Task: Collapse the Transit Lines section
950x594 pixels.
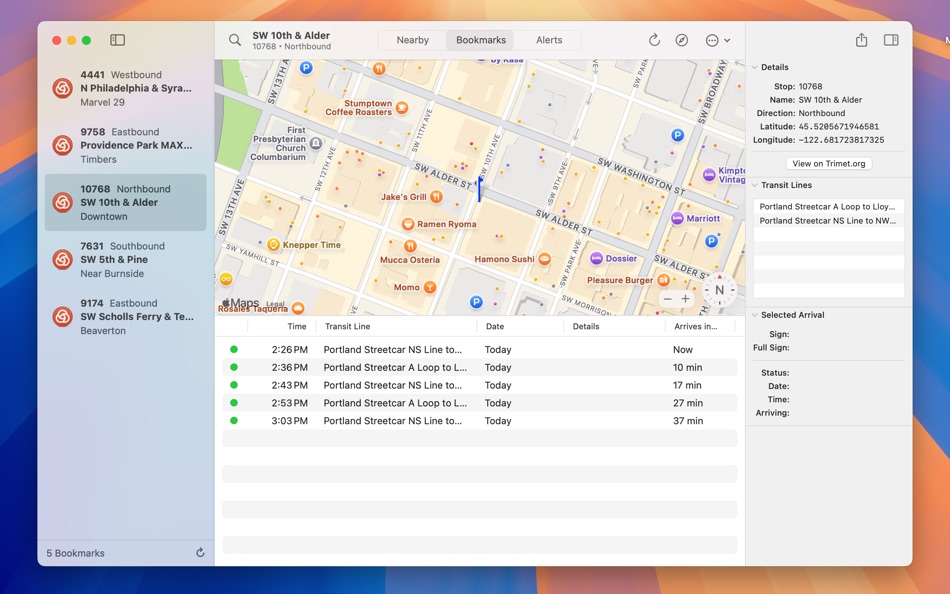Action: [755, 185]
